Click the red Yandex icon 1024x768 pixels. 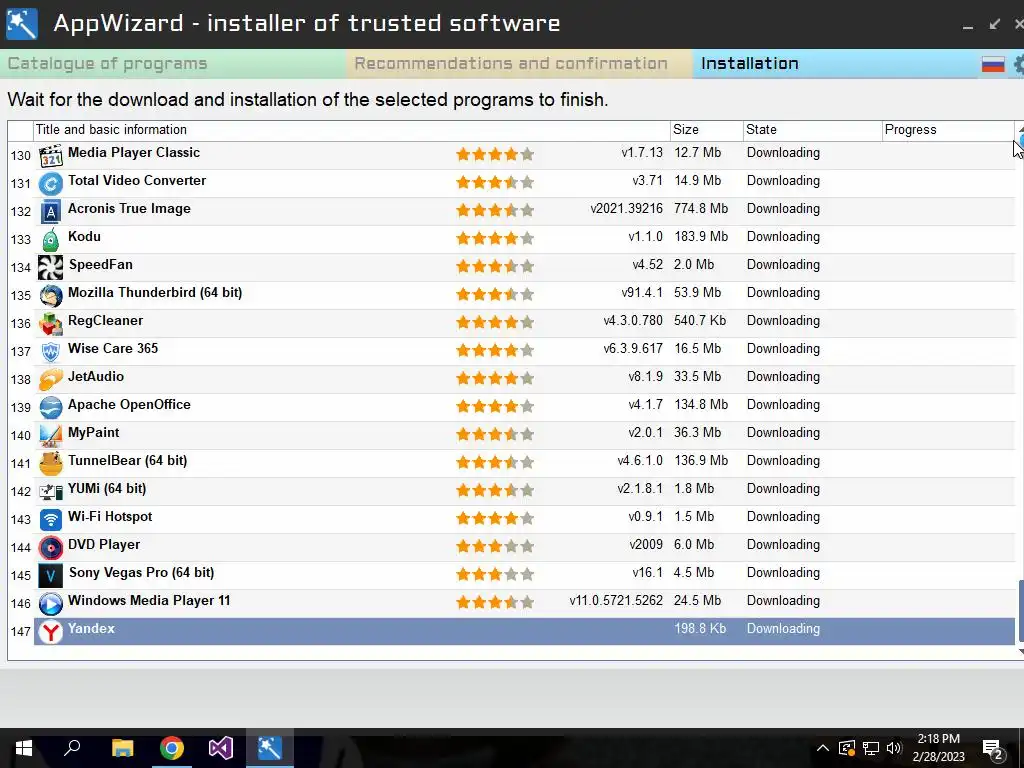(50, 632)
